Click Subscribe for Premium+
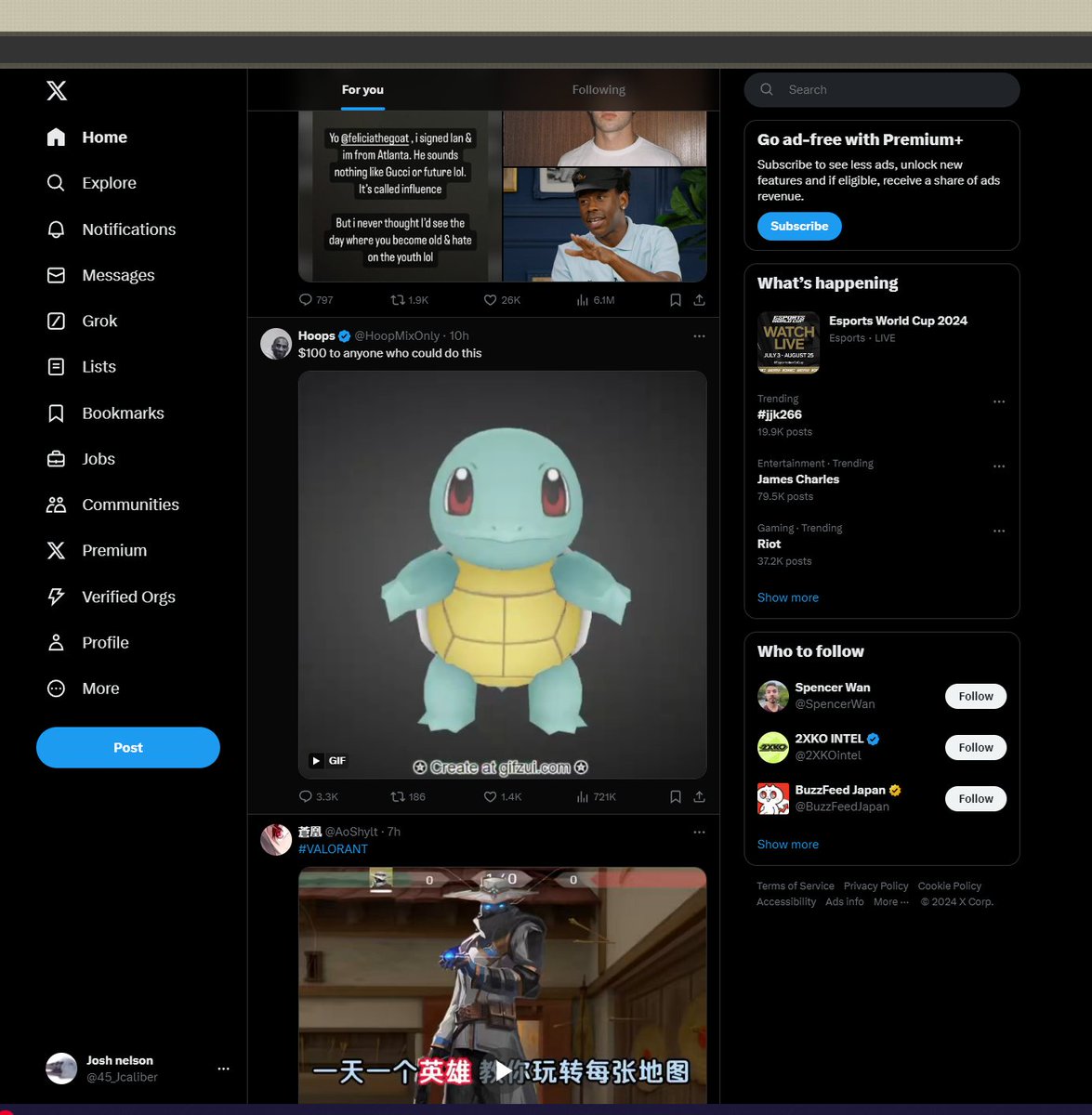Screen dimensions: 1092x1115 pos(799,227)
